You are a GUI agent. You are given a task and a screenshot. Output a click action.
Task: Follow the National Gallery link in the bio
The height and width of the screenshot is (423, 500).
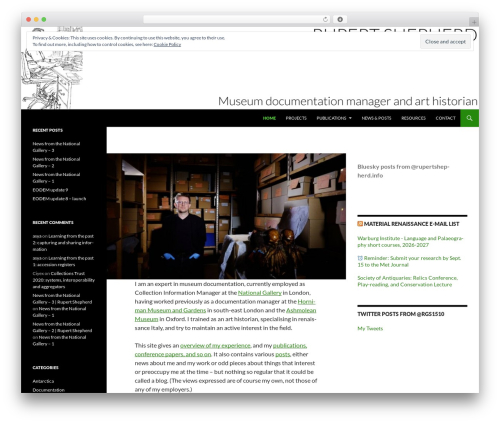tap(260, 293)
